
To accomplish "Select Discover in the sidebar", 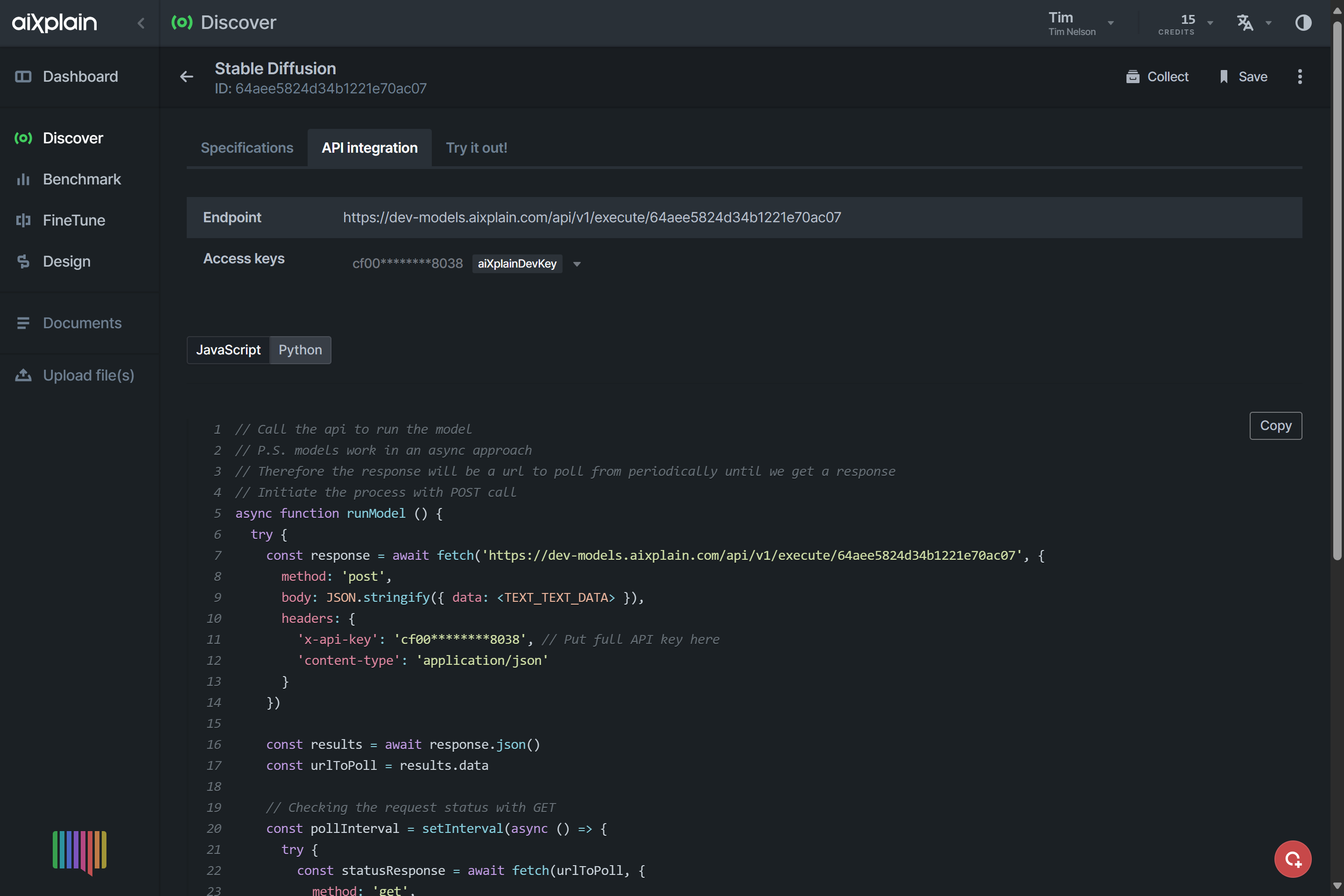I will point(73,138).
